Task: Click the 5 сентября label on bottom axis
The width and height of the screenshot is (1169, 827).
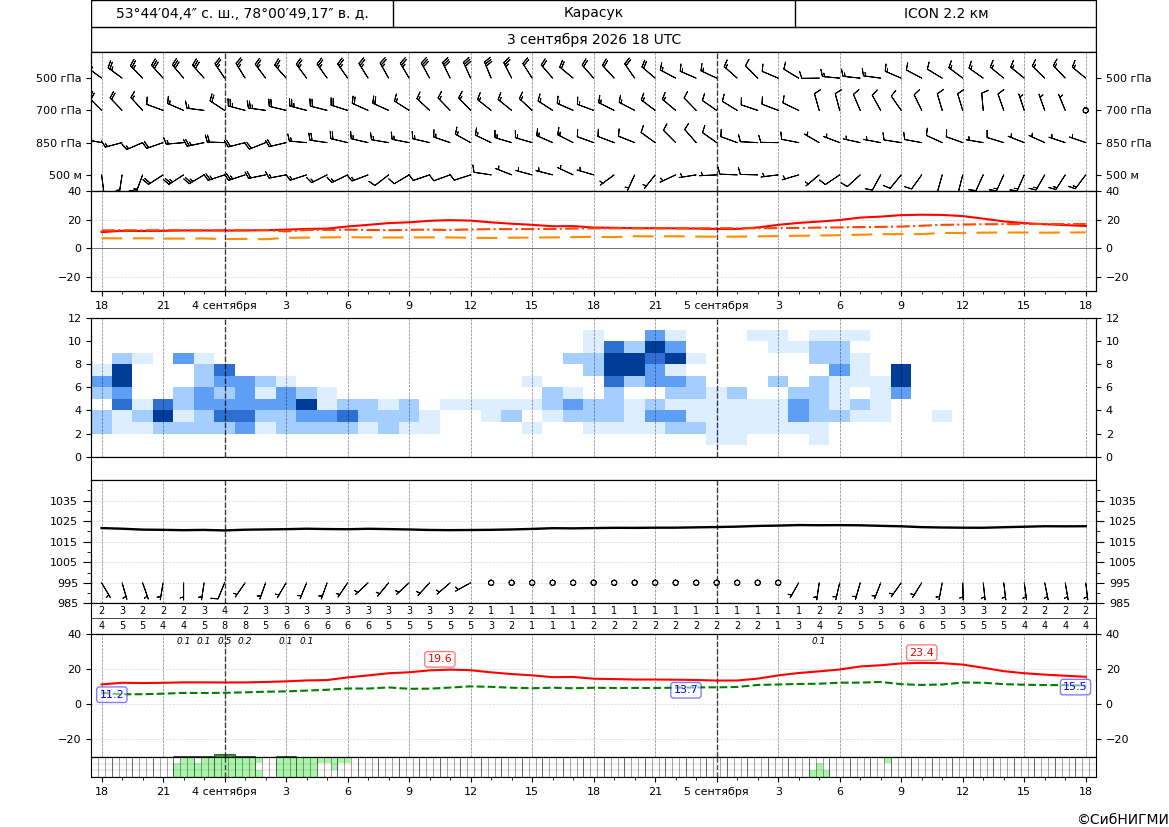Action: pos(716,791)
